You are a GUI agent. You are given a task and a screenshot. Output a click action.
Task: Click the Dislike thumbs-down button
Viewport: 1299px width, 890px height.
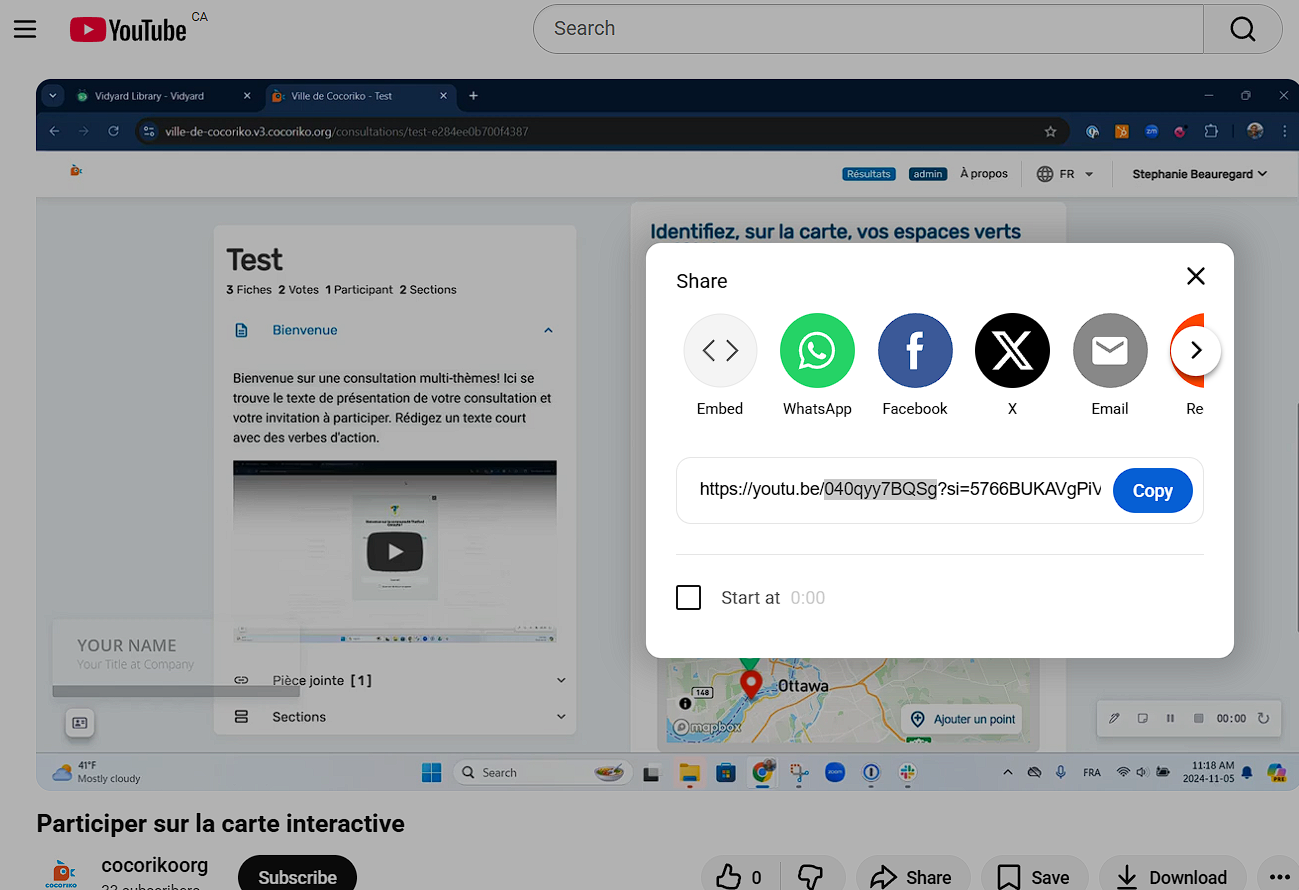tap(811, 877)
